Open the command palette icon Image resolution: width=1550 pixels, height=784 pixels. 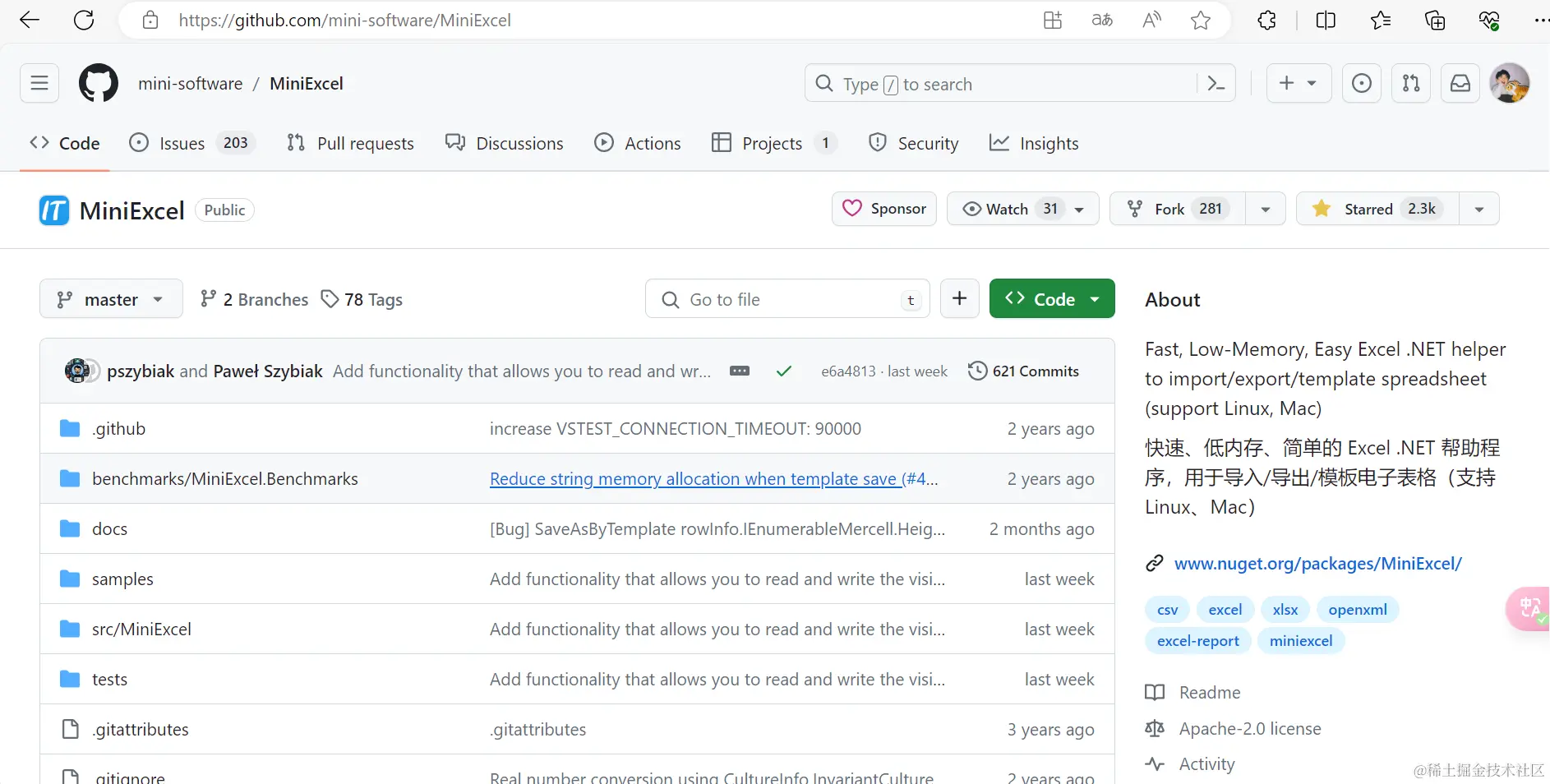point(1216,83)
